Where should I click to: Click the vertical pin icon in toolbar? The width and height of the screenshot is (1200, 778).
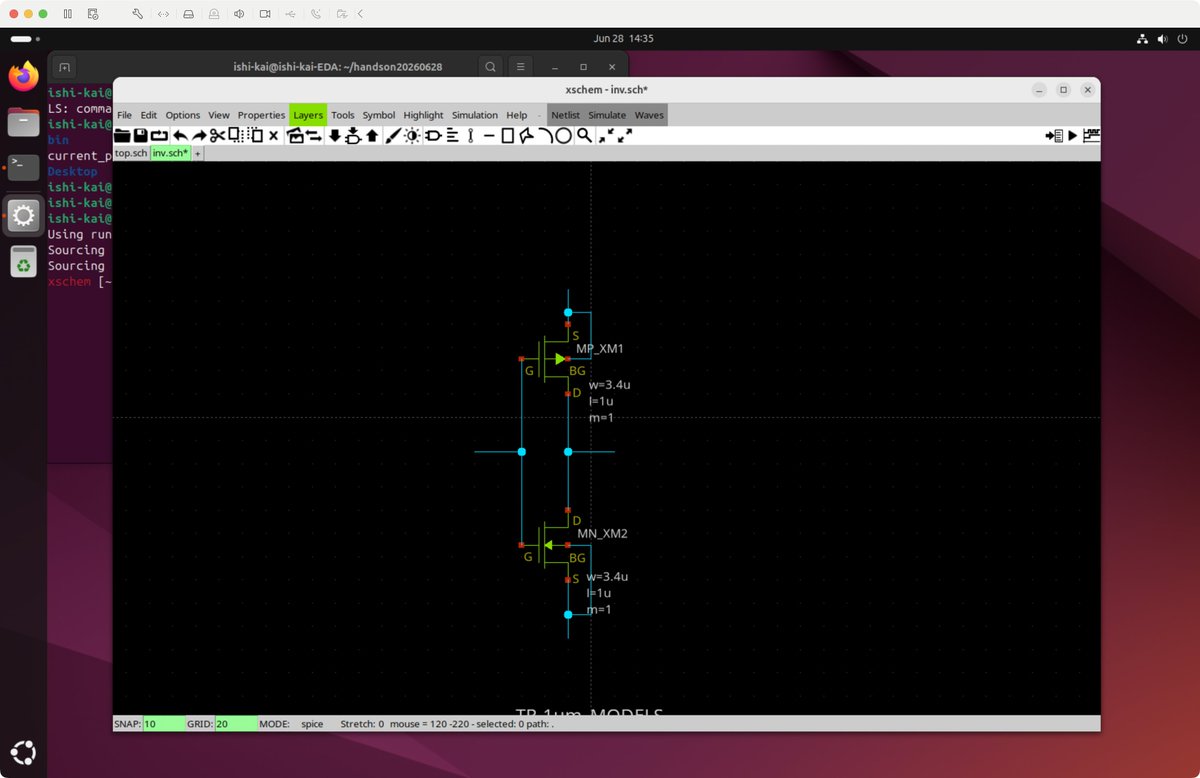coord(470,135)
